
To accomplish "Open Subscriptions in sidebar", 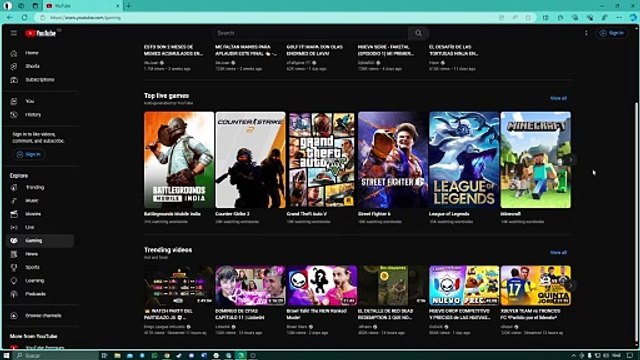I will [40, 80].
